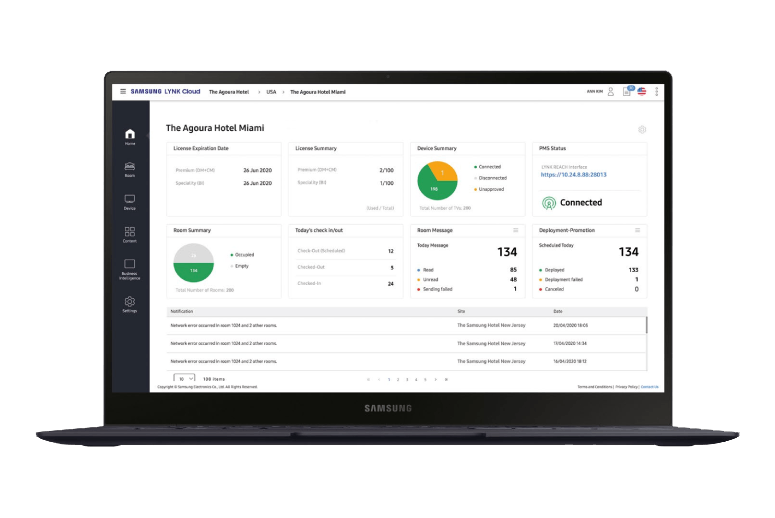Open the Room Message card menu
This screenshot has width=775, height=518.
(x=516, y=230)
